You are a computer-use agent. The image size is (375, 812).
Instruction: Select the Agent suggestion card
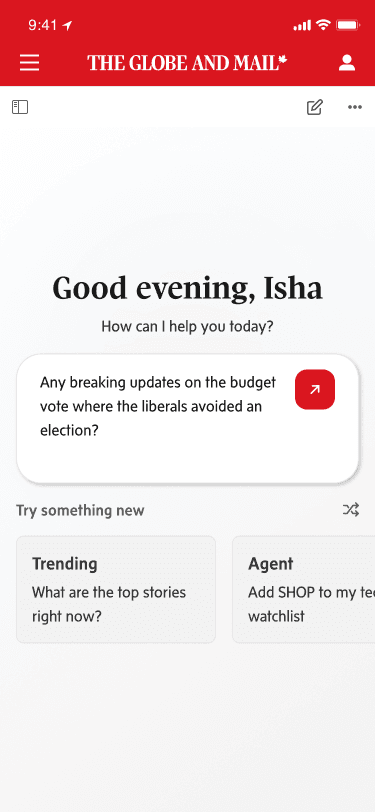[x=304, y=589]
